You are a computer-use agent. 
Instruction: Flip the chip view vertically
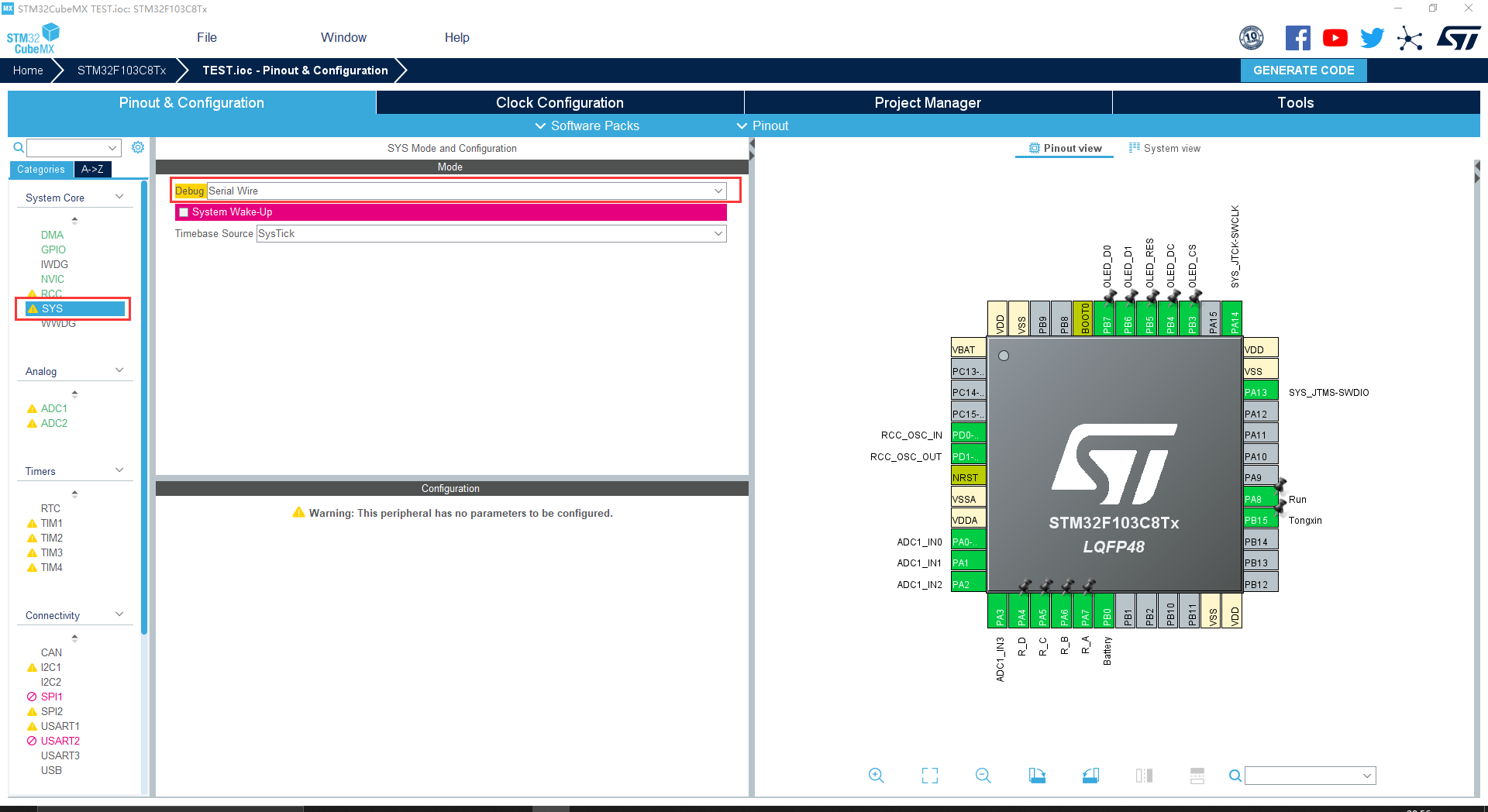tap(1197, 776)
